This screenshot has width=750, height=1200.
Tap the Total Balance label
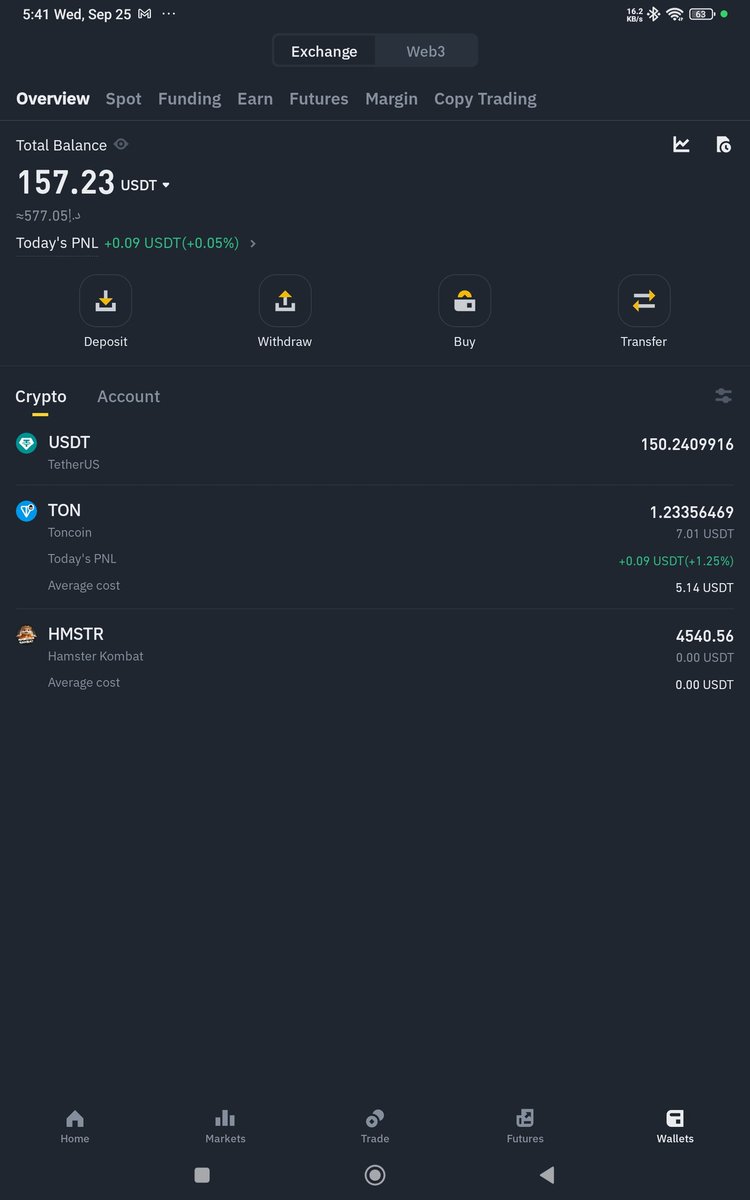tap(61, 145)
